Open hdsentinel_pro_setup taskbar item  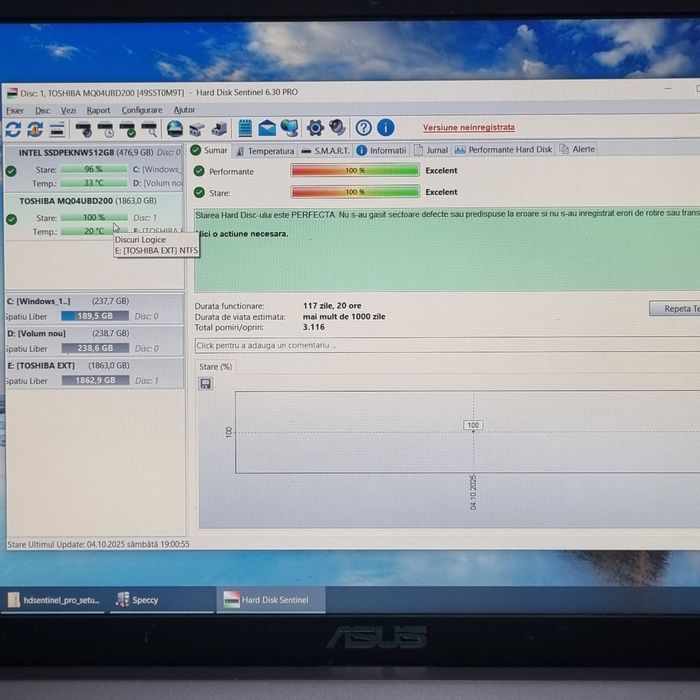click(x=53, y=600)
